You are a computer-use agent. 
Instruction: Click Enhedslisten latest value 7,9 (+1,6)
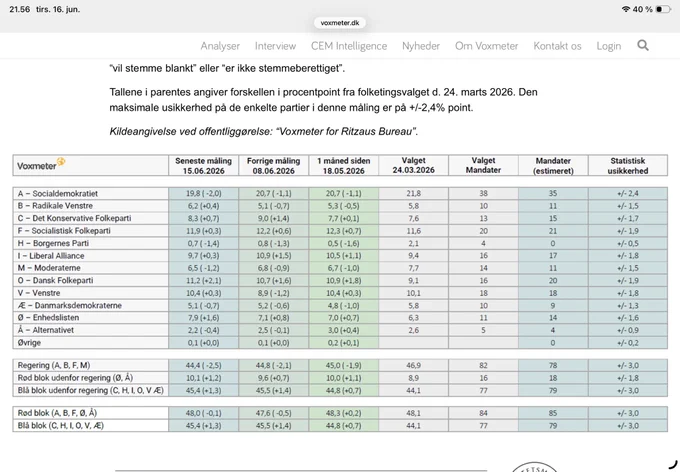(x=203, y=318)
